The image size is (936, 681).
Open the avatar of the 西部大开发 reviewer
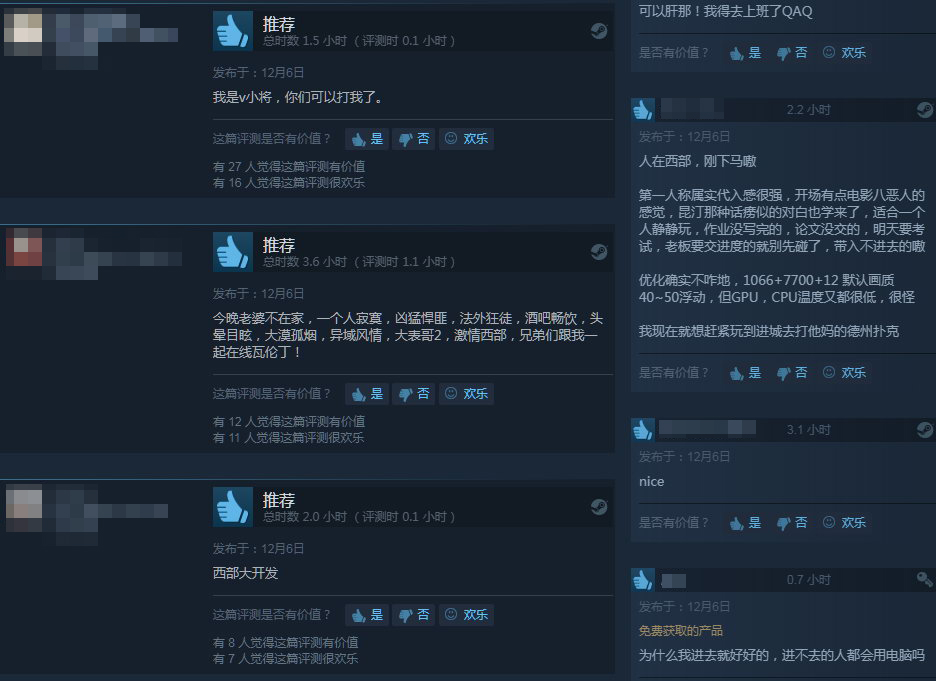(x=24, y=509)
